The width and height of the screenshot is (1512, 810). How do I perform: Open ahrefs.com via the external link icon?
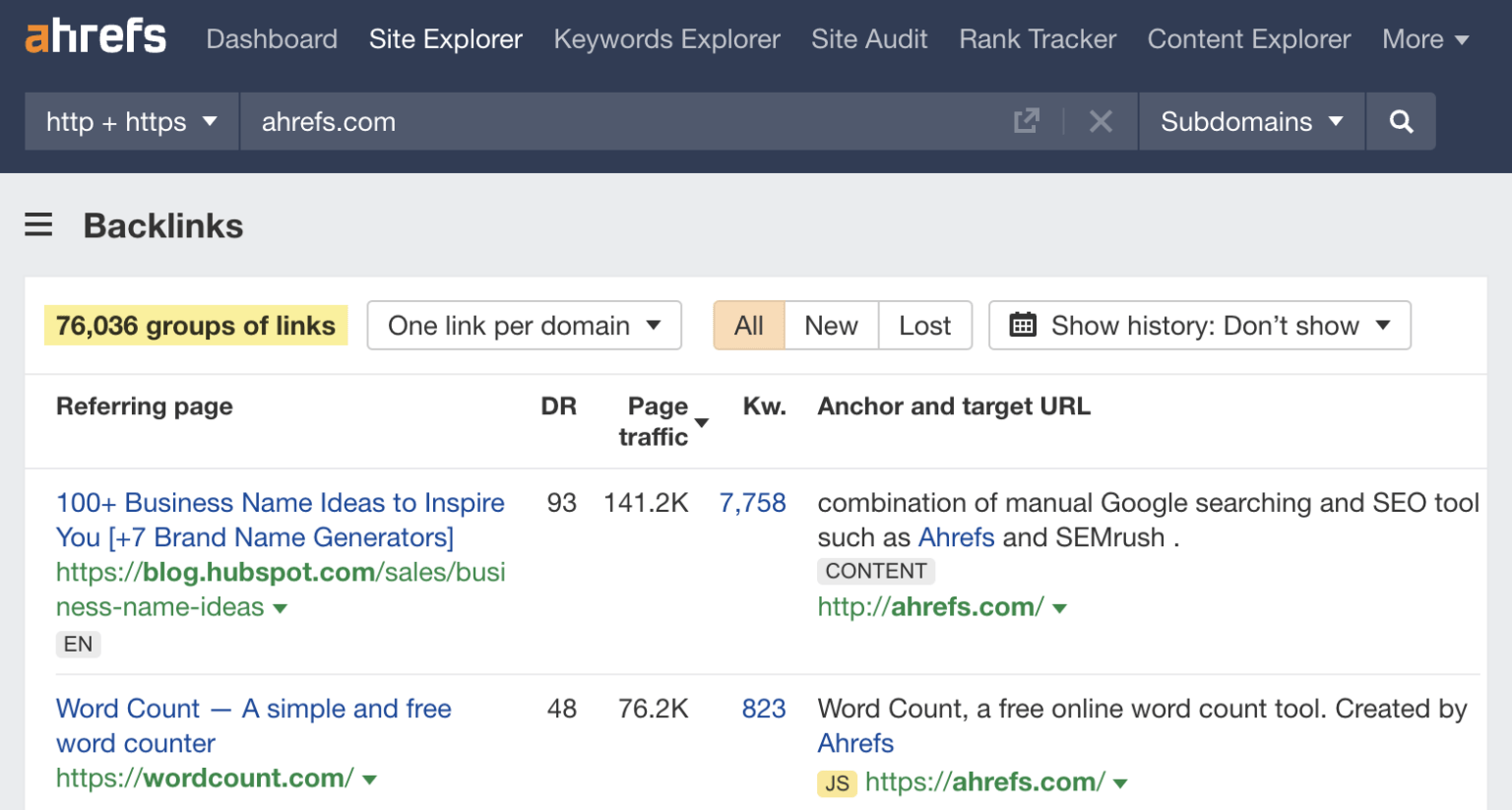tap(1026, 120)
